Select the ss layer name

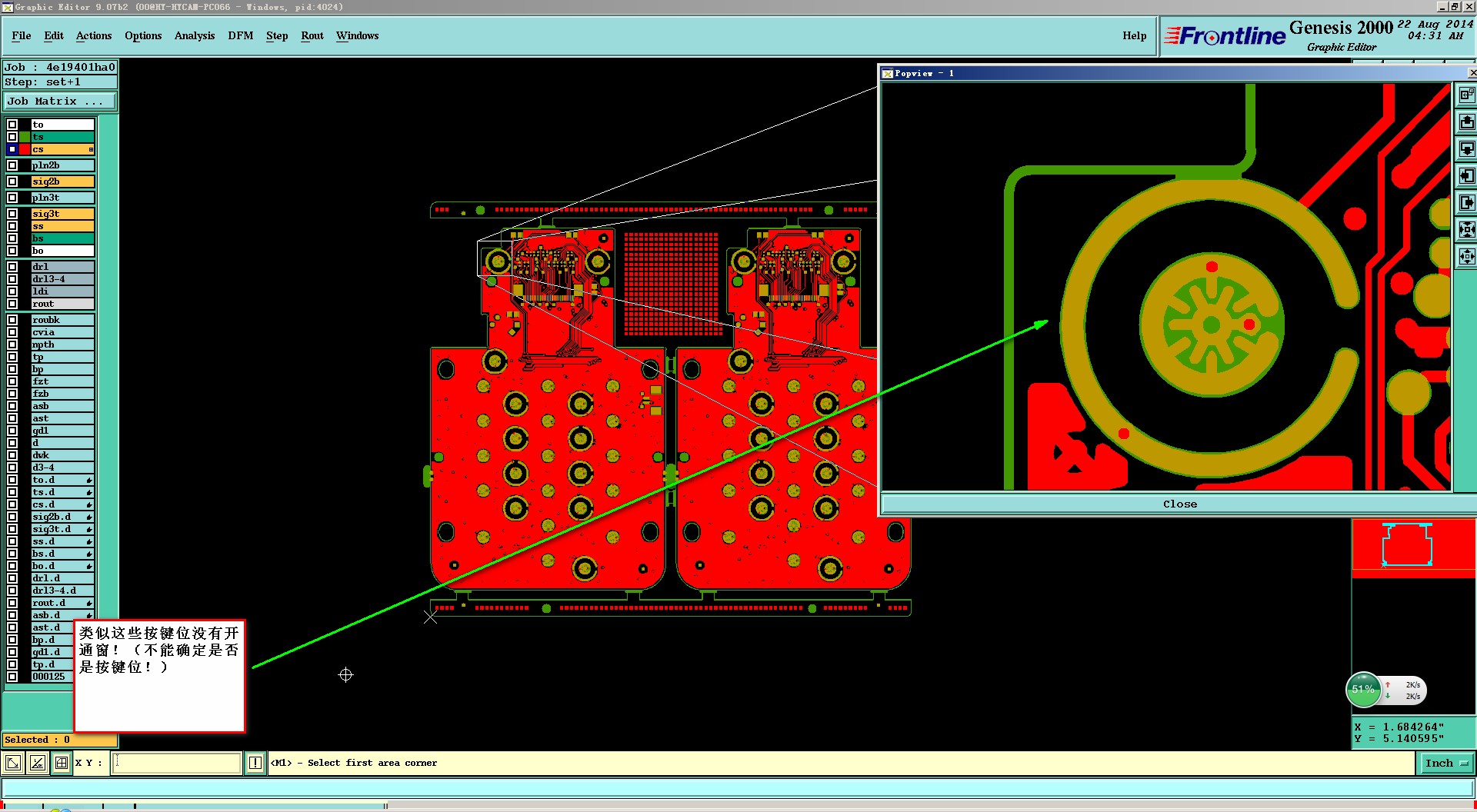tap(62, 226)
